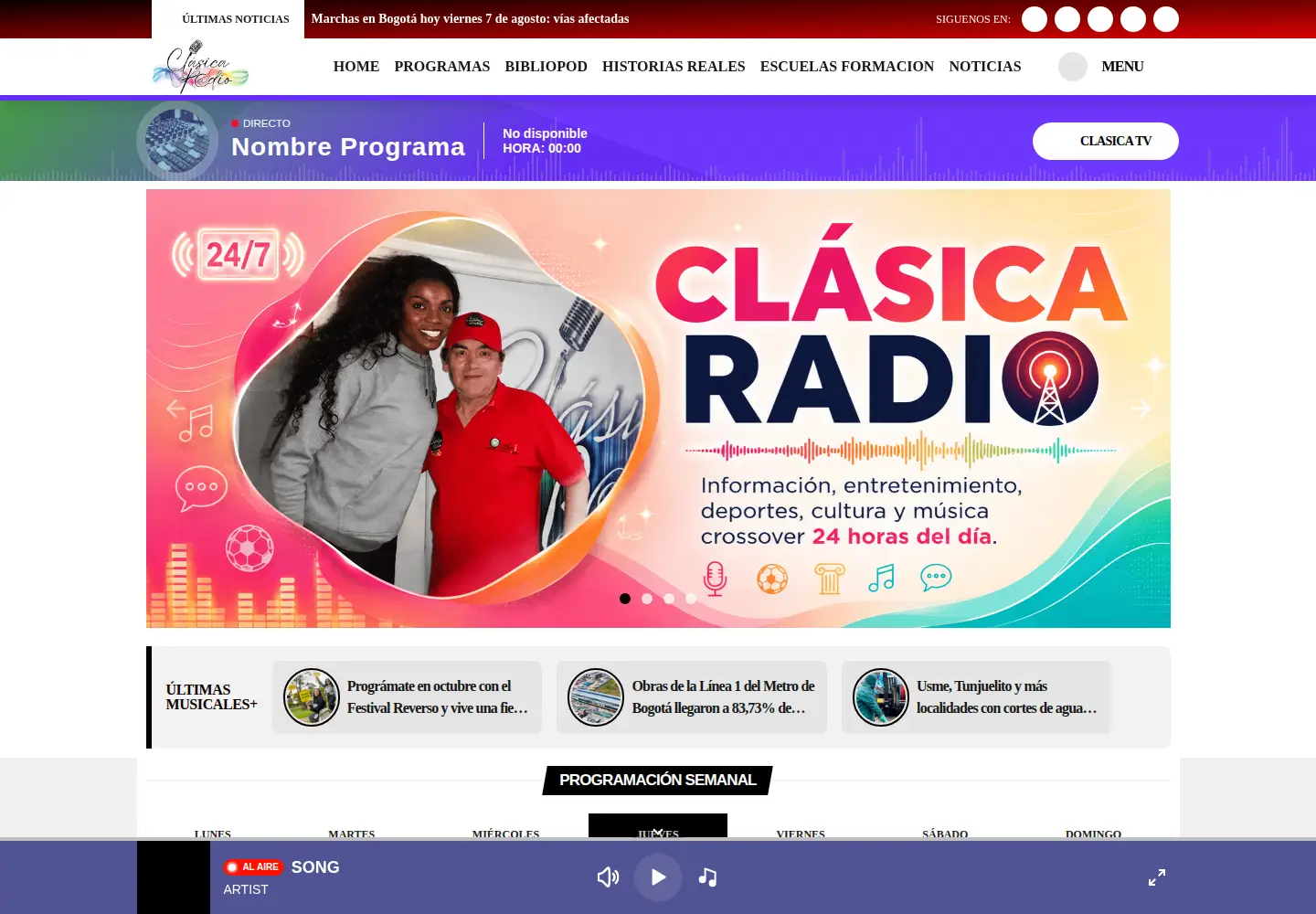1316x914 pixels.
Task: Expand the player to fullscreen
Action: [x=1157, y=877]
